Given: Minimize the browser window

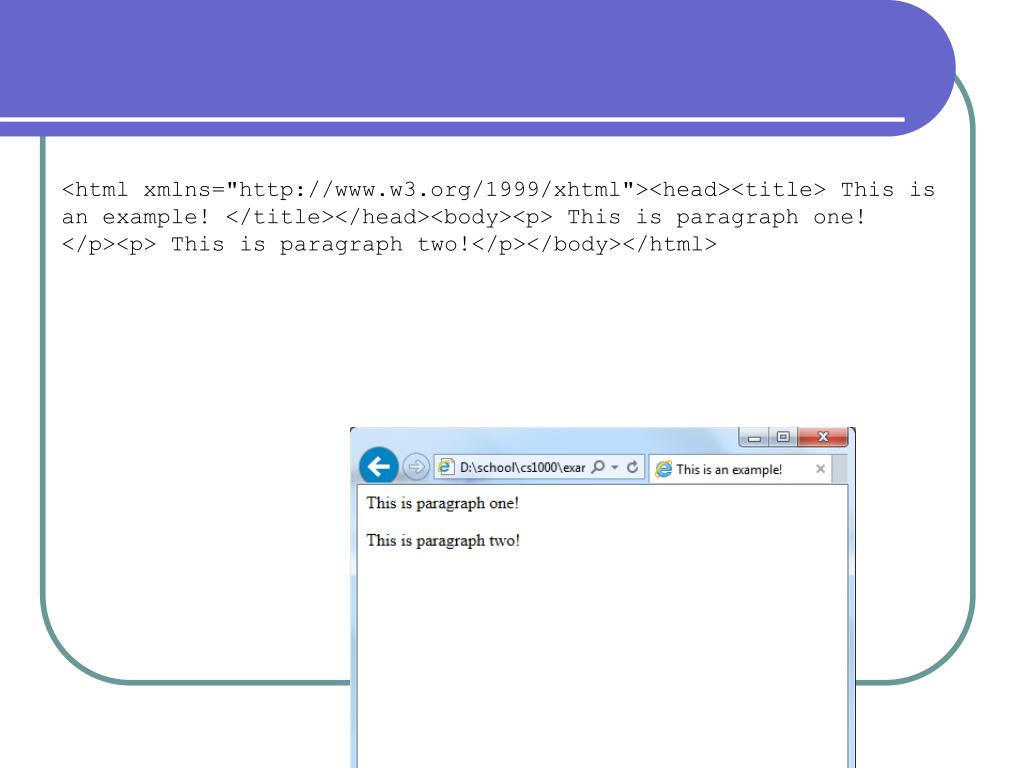Looking at the screenshot, I should pos(754,438).
